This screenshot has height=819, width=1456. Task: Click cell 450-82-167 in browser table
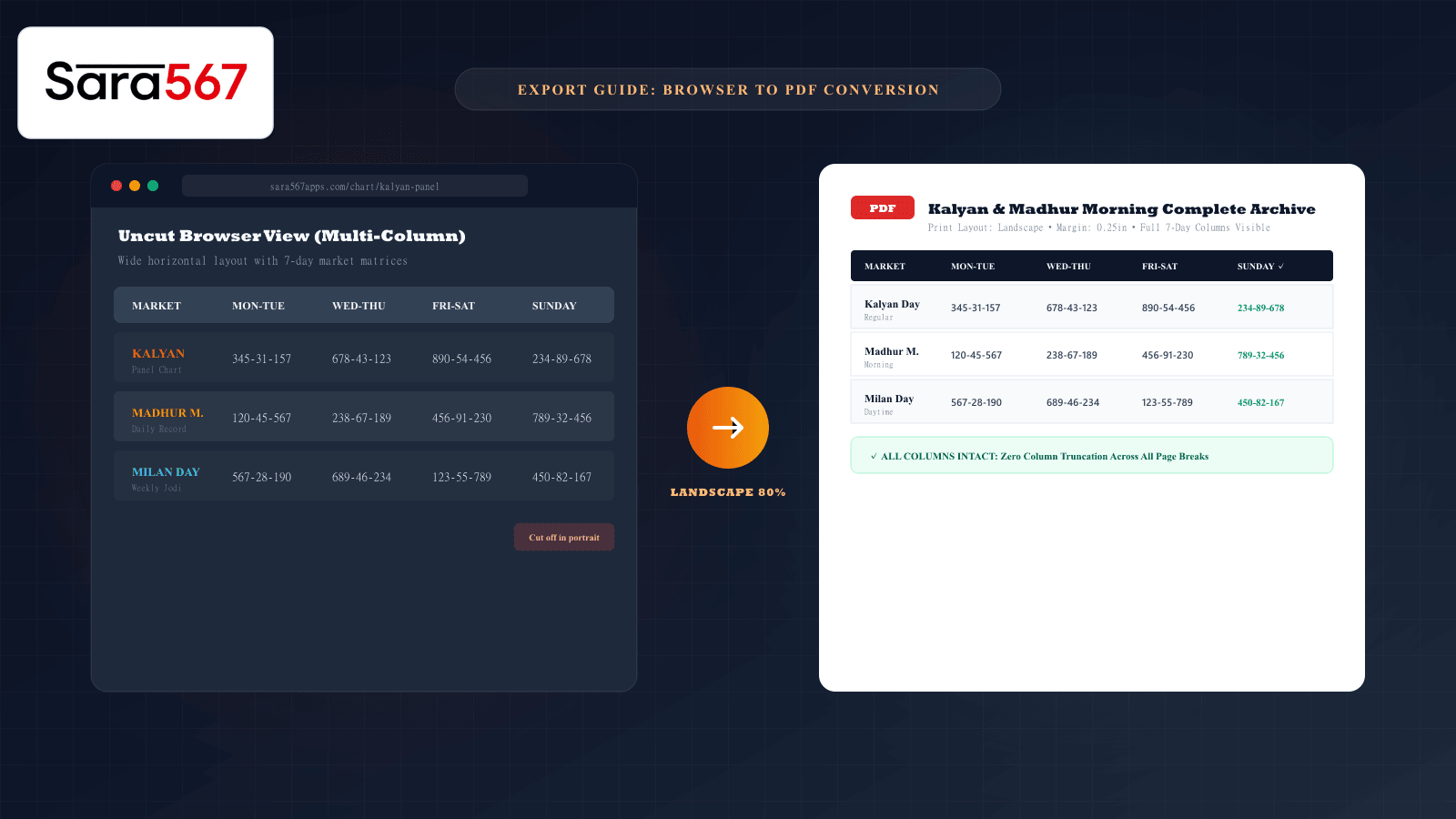[x=561, y=477]
